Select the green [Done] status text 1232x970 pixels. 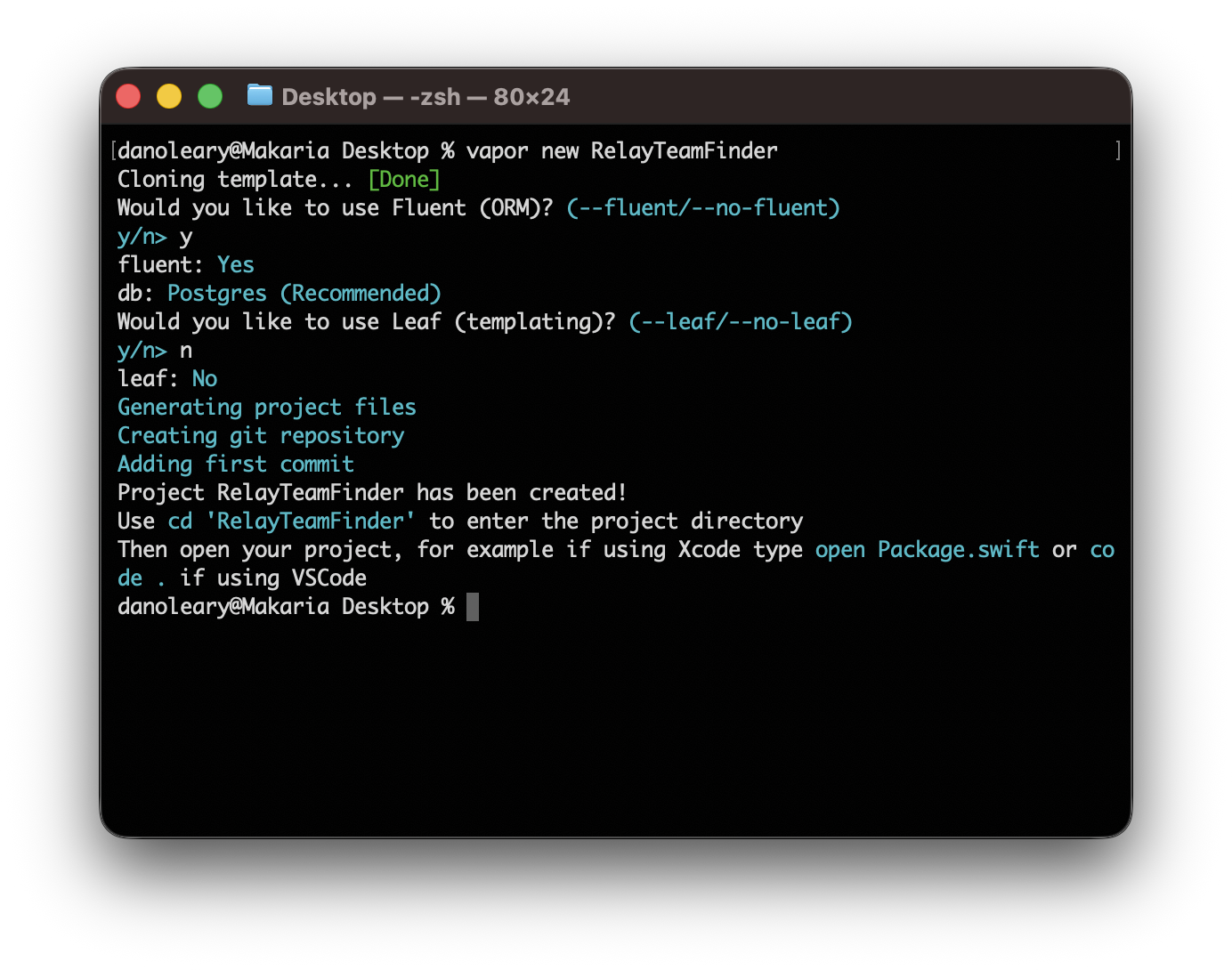(403, 179)
